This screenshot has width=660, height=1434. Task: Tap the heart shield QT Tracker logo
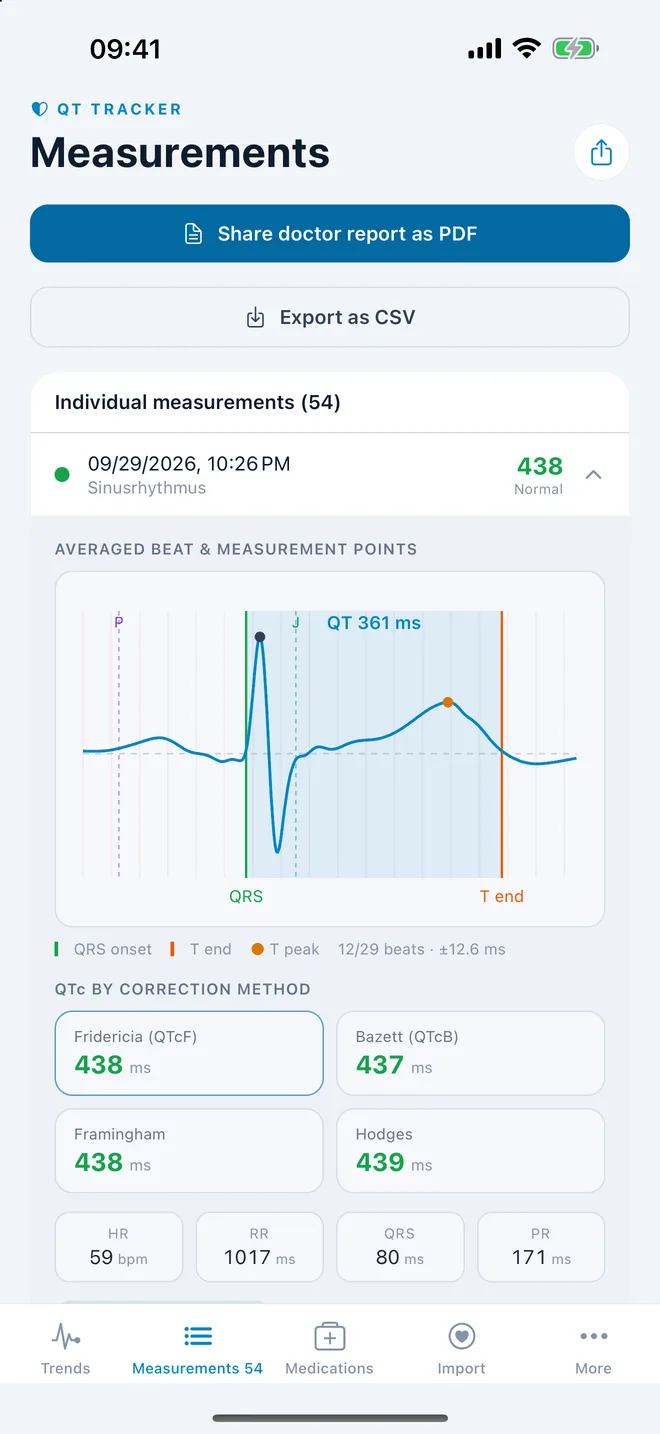pyautogui.click(x=40, y=109)
